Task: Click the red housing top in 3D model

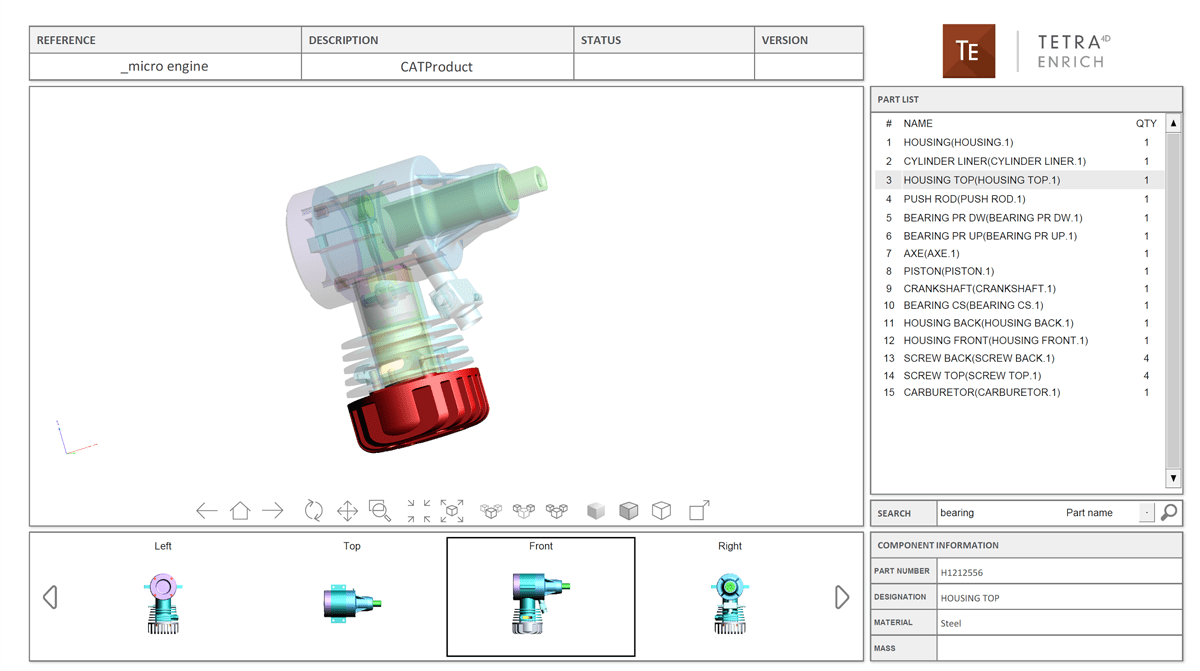Action: click(x=418, y=412)
